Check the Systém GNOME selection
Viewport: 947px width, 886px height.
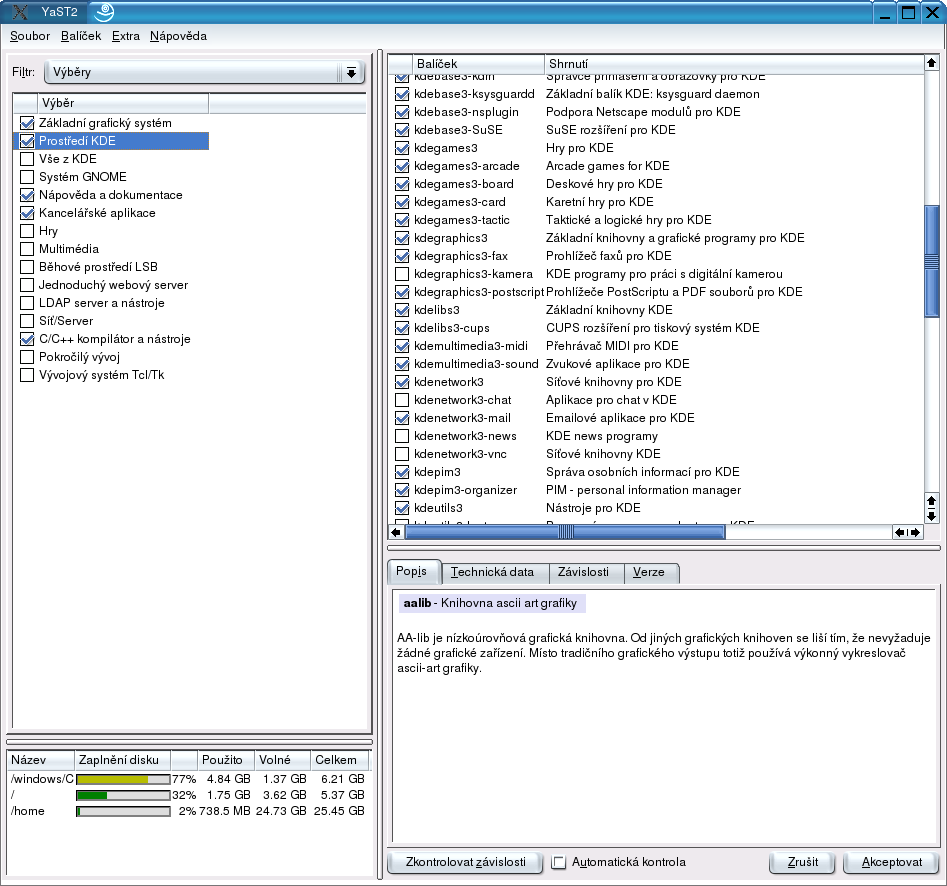(27, 177)
